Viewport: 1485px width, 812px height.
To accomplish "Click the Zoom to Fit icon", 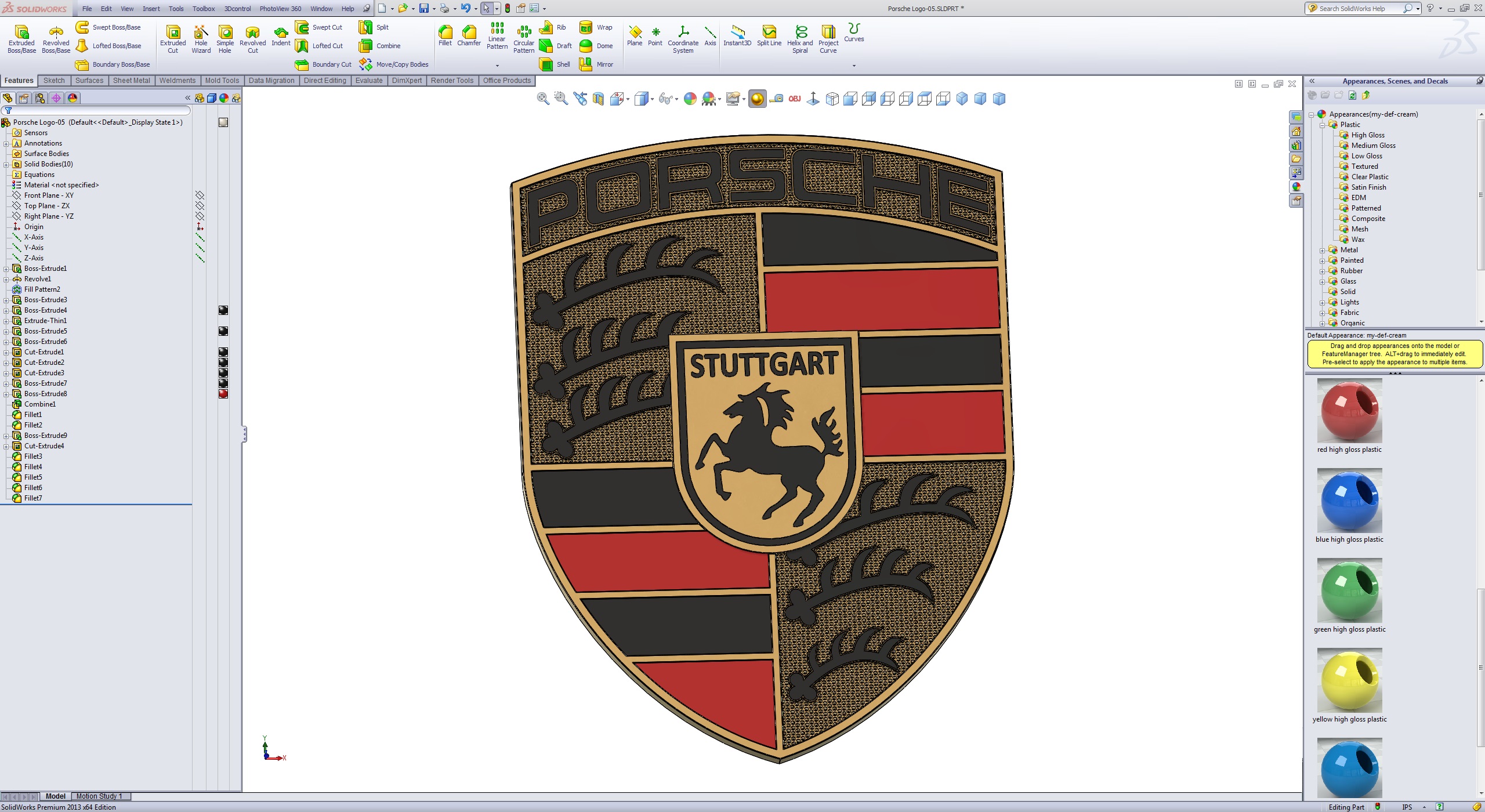I will (543, 99).
